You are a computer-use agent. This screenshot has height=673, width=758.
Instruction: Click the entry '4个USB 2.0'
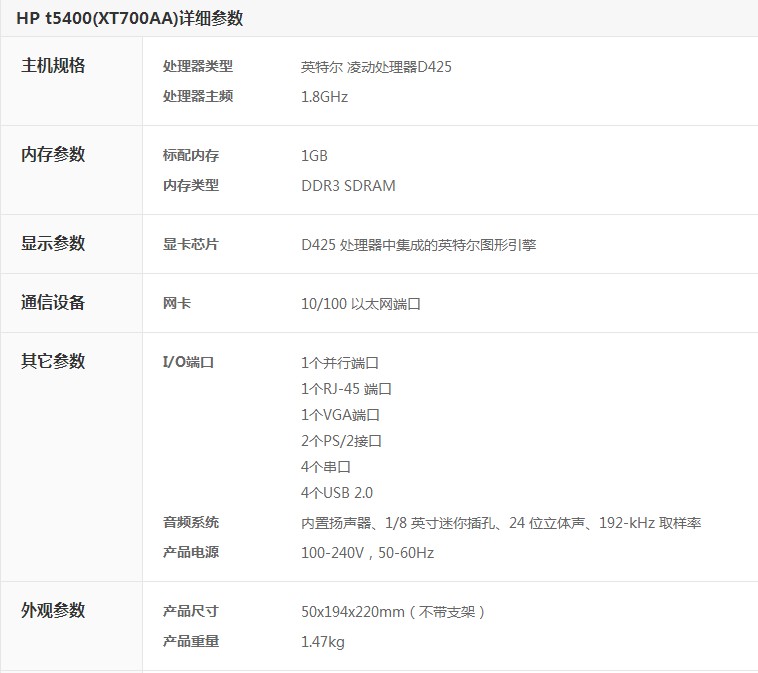[x=337, y=493]
